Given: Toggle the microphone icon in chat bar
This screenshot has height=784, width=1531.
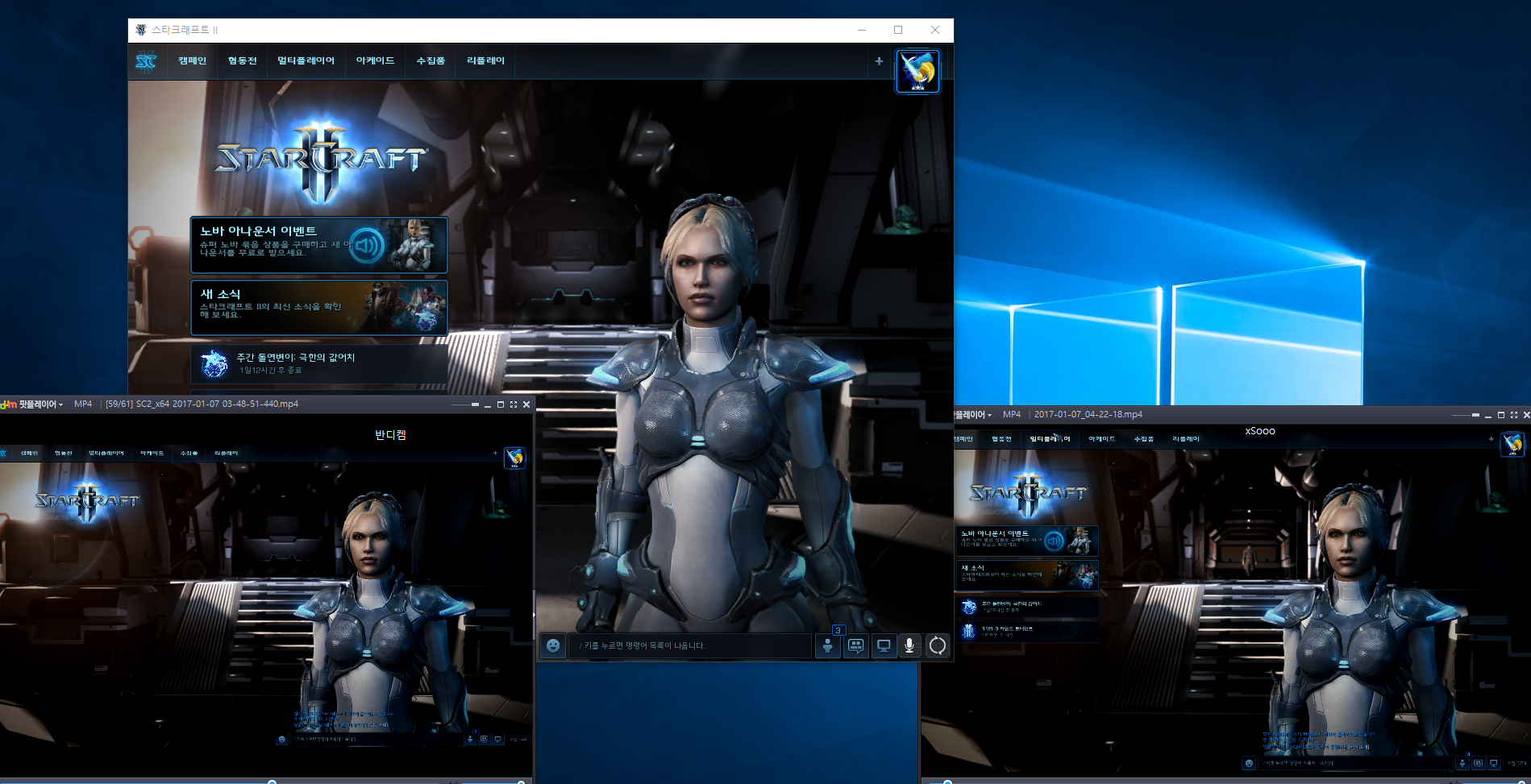Looking at the screenshot, I should 909,645.
